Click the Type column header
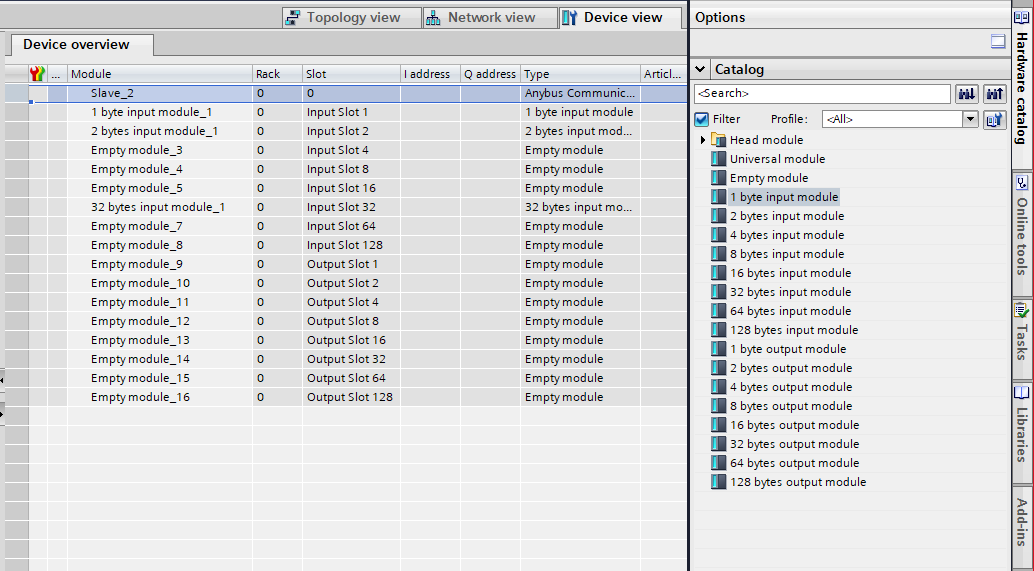The height and width of the screenshot is (571, 1034). [x=580, y=74]
